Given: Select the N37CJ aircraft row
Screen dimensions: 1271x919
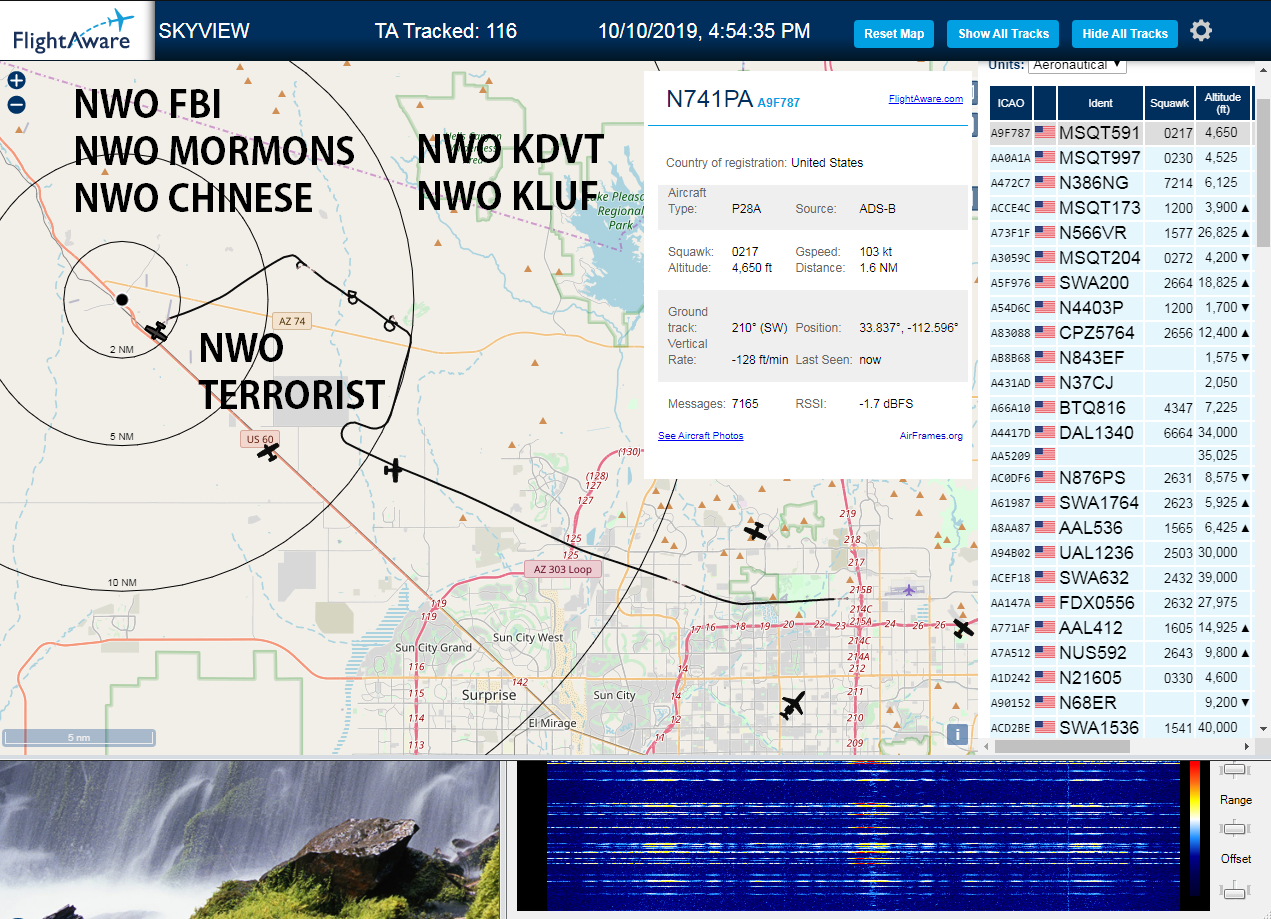Looking at the screenshot, I should [1120, 382].
